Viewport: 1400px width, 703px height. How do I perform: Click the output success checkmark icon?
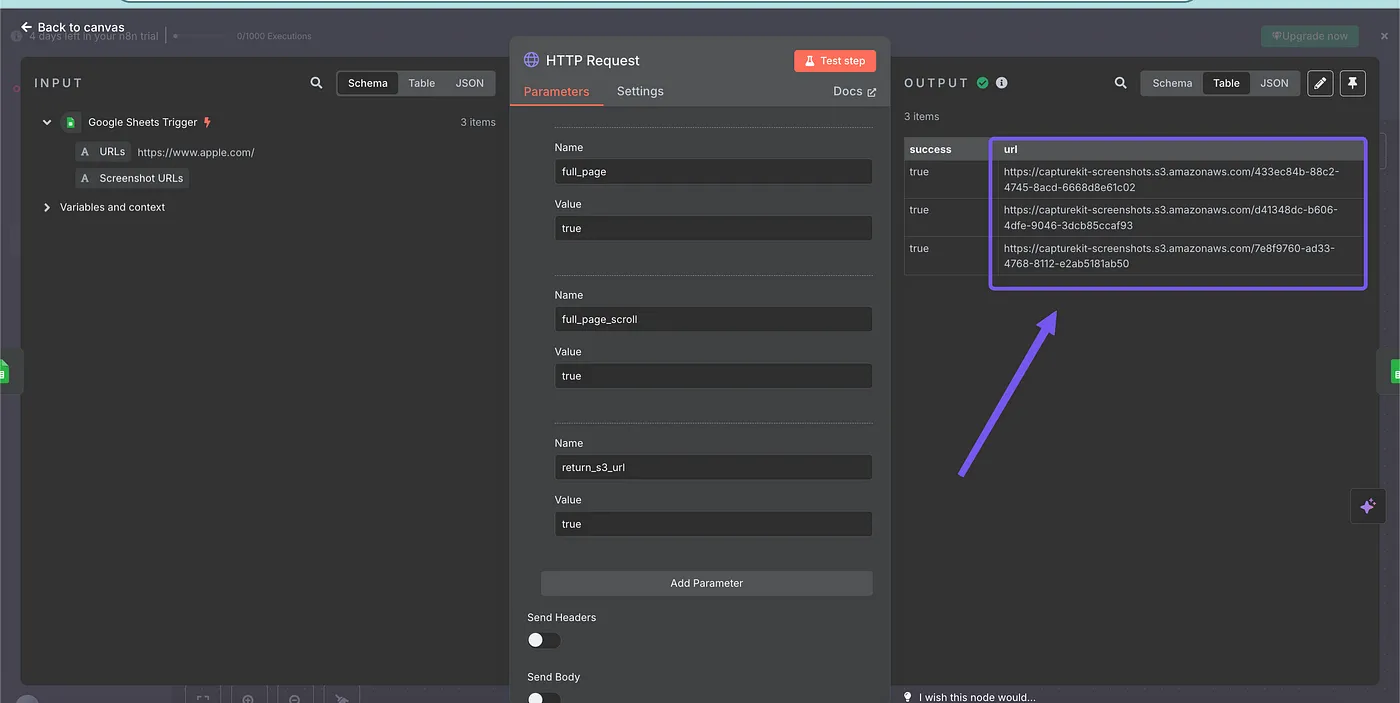coord(983,83)
